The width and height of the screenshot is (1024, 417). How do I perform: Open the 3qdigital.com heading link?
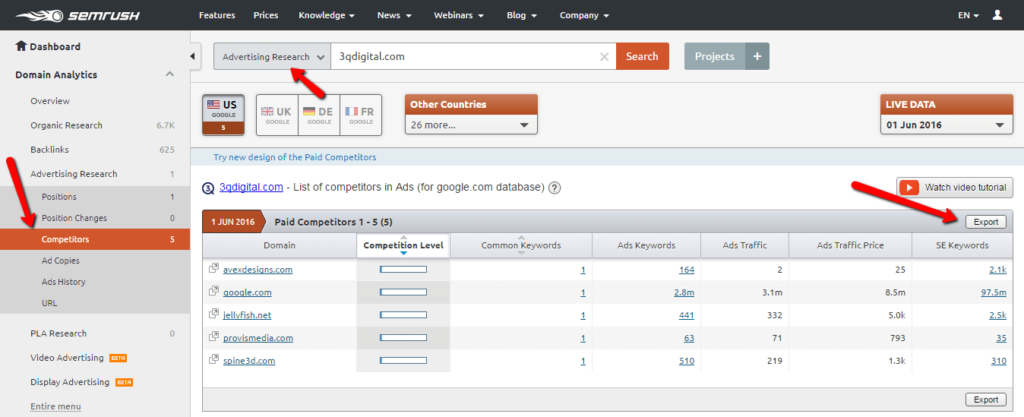click(251, 187)
